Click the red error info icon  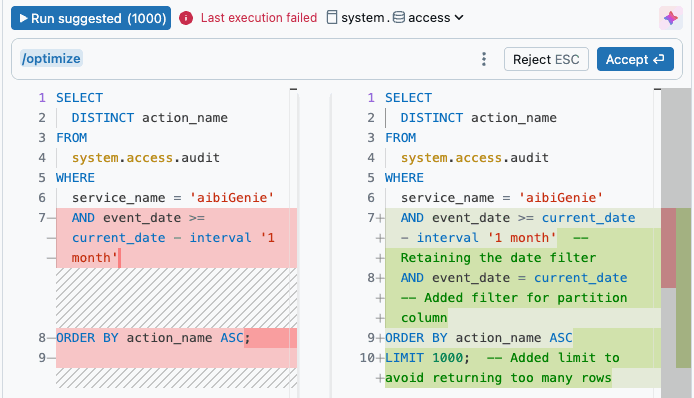click(186, 18)
